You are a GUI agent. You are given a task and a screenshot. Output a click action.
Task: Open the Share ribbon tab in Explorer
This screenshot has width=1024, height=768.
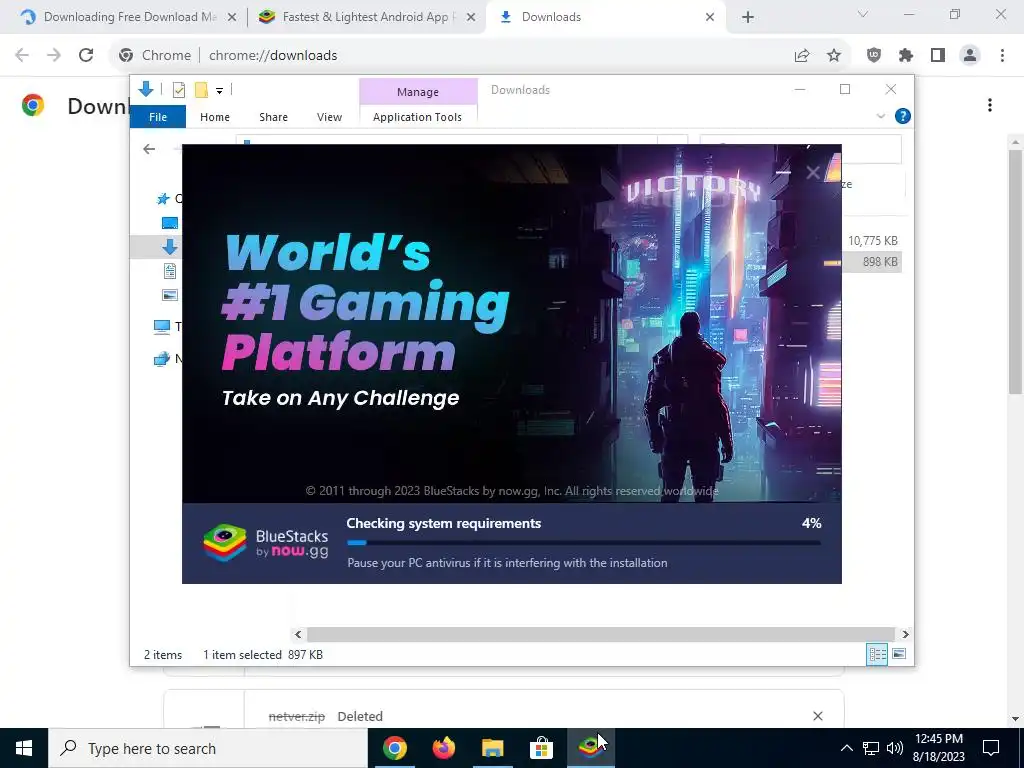click(273, 117)
